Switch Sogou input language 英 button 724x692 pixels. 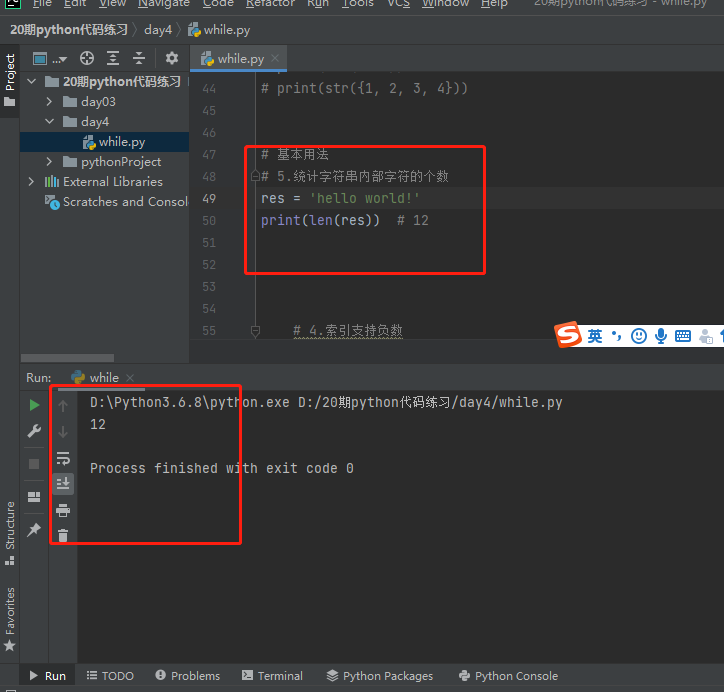595,336
